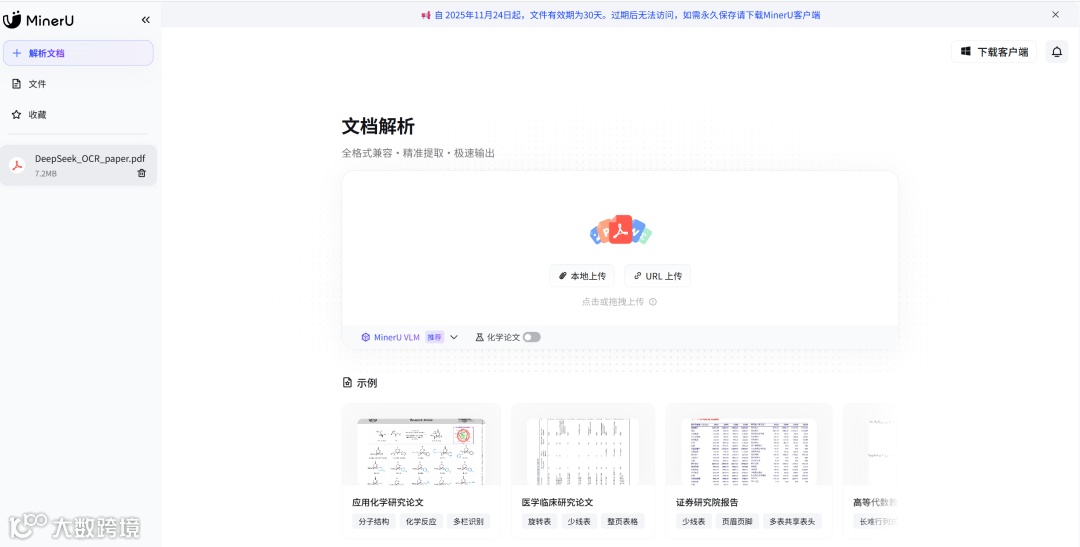Select DeepSeek_OCR_paper.pdf in the file list

pos(79,165)
